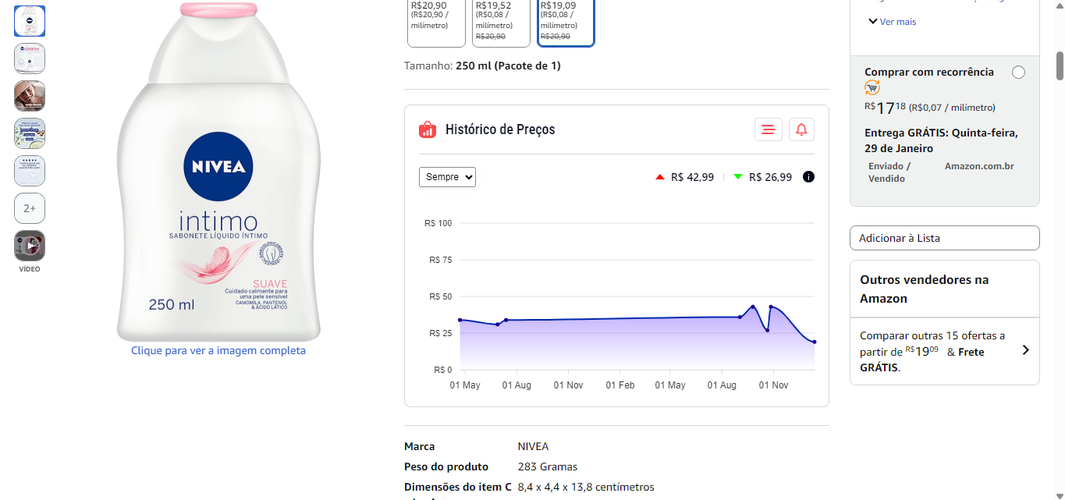Select the first NIVEA bottle thumbnail
The width and height of the screenshot is (1065, 500).
pyautogui.click(x=30, y=21)
